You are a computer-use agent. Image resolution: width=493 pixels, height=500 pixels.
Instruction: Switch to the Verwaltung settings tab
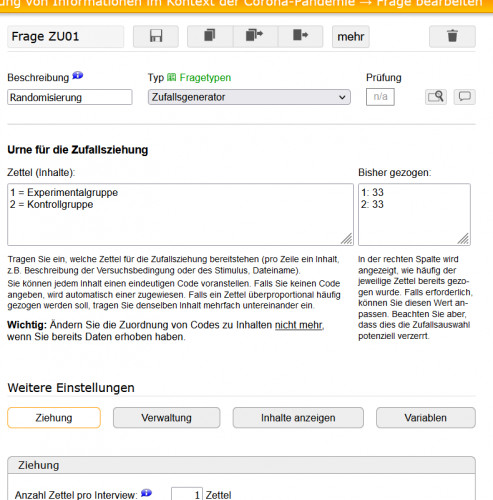[x=166, y=418]
